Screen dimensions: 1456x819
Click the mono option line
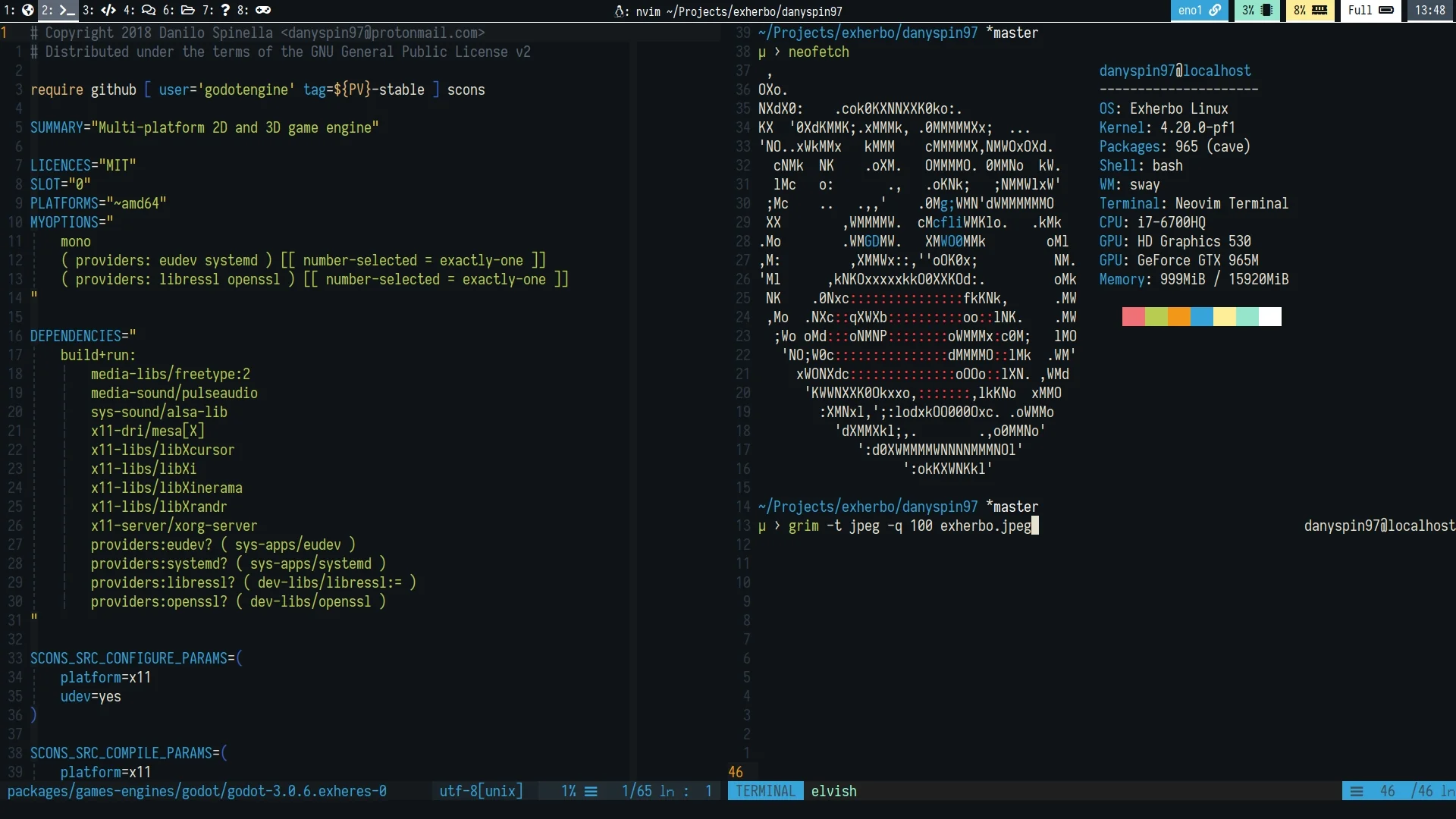pyautogui.click(x=76, y=241)
